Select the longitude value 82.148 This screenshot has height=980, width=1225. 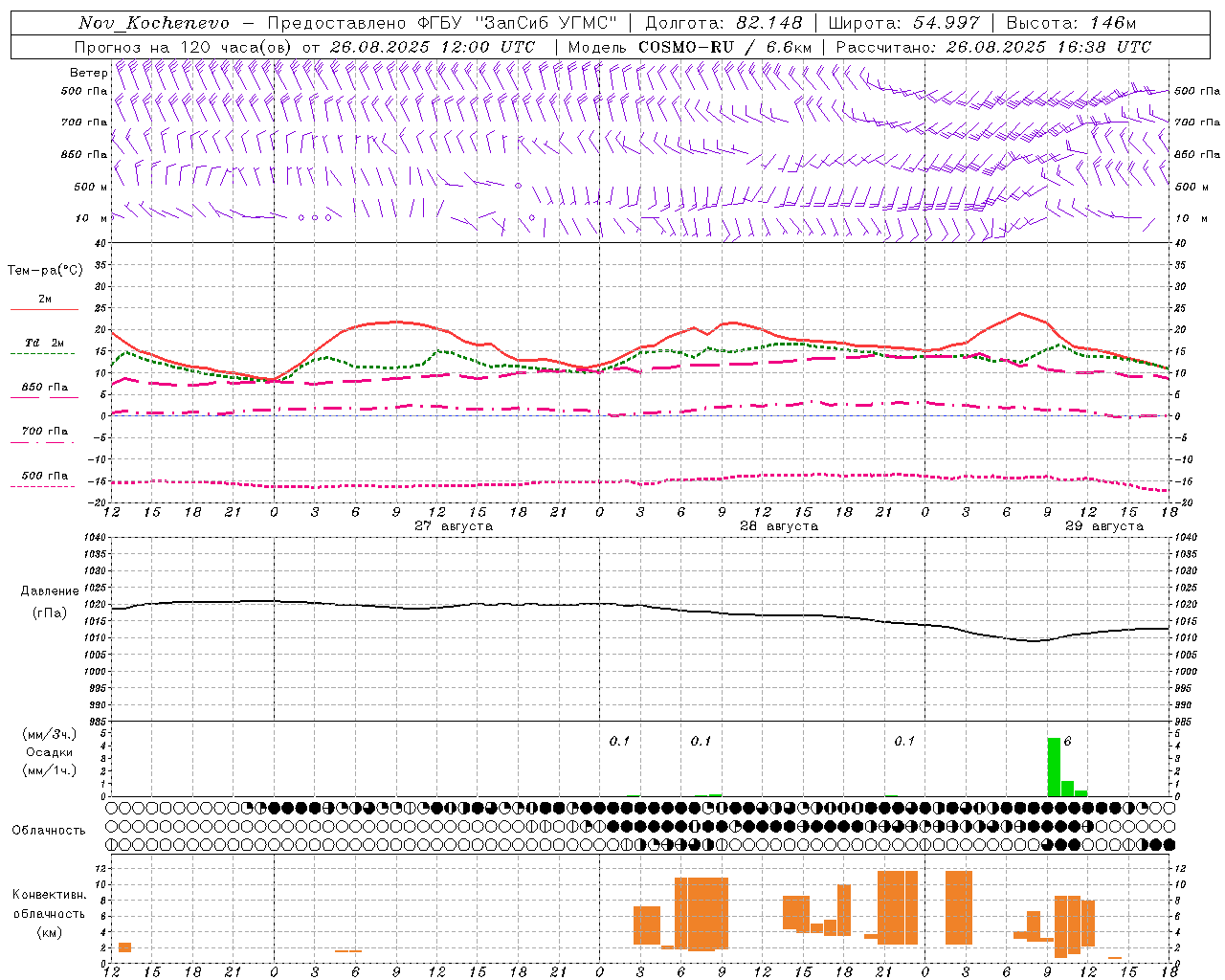coord(769,23)
